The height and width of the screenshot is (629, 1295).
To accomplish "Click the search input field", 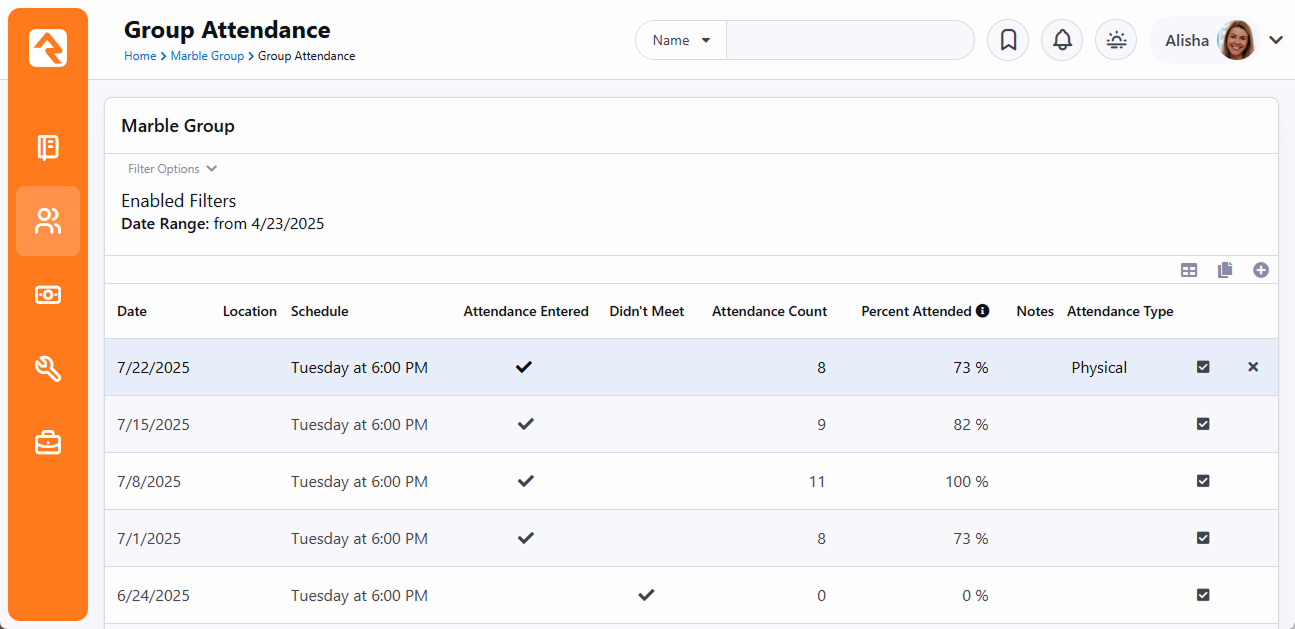I will click(850, 41).
